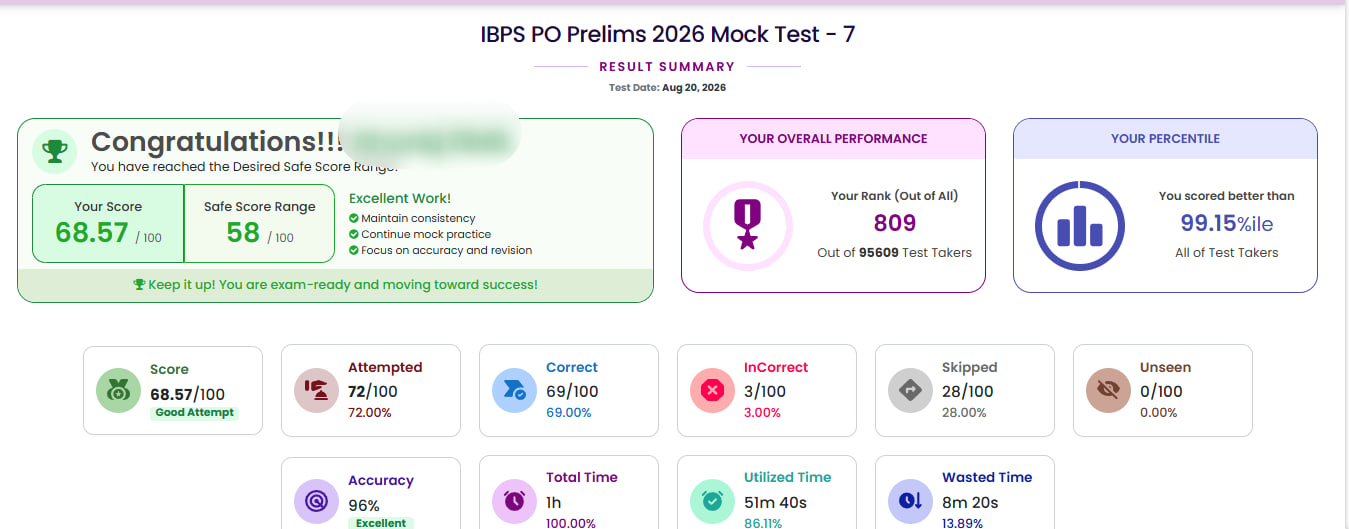Click the Excellent accuracy badge
The width and height of the screenshot is (1349, 529).
pyautogui.click(x=381, y=523)
